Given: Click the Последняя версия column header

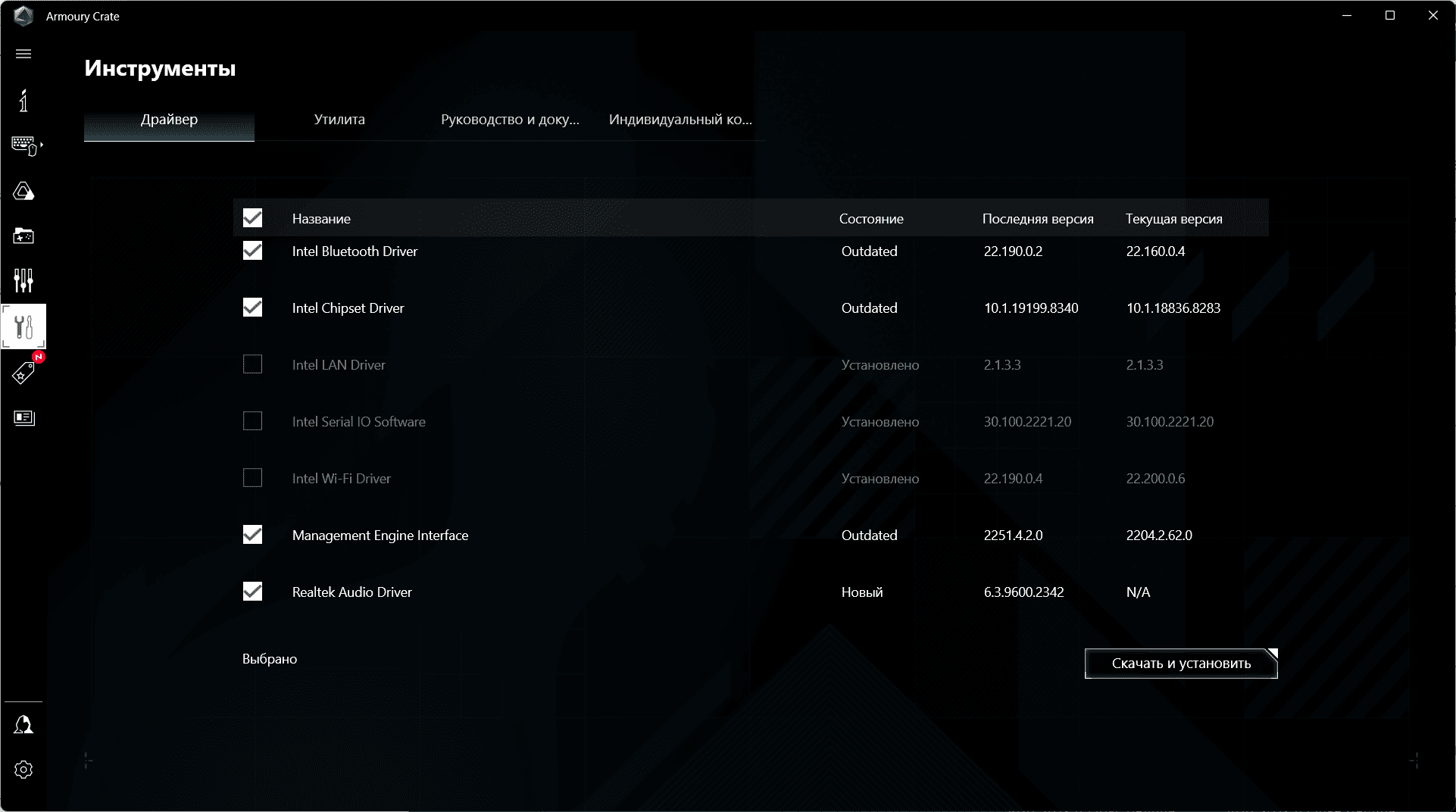Looking at the screenshot, I should (x=1038, y=219).
